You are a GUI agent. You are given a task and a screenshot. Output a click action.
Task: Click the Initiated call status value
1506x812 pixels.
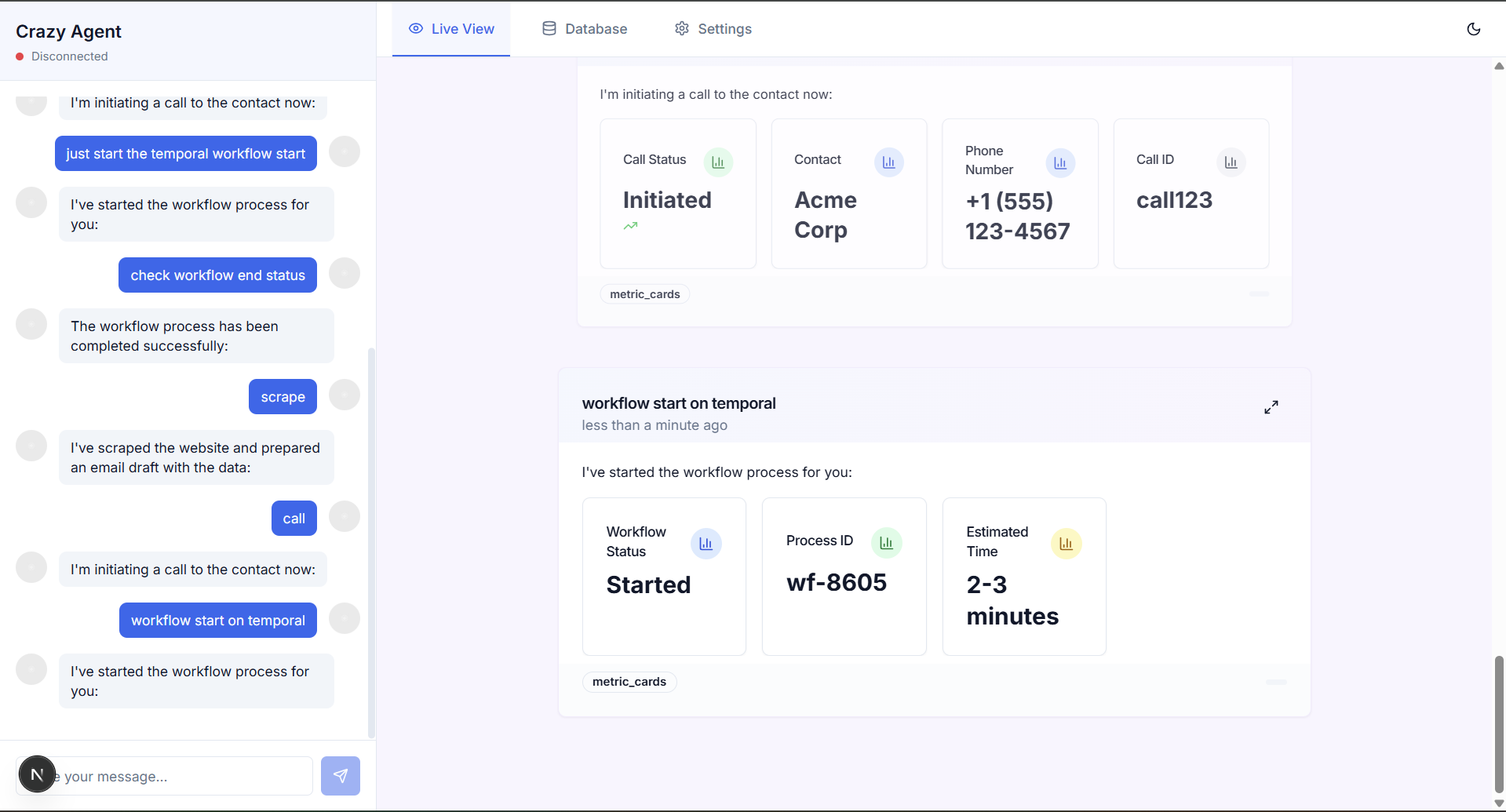tap(667, 200)
